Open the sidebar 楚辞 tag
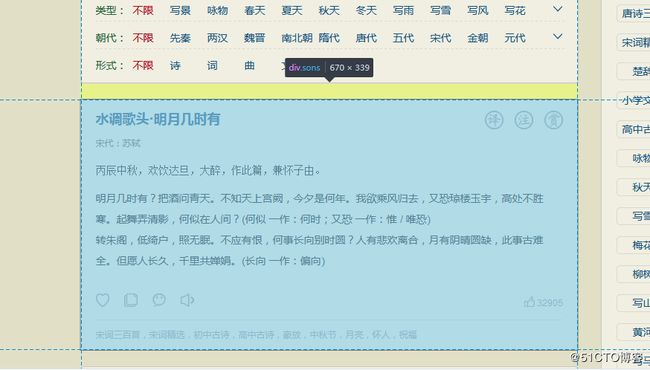Image resolution: width=650 pixels, height=370 pixels. click(x=634, y=71)
